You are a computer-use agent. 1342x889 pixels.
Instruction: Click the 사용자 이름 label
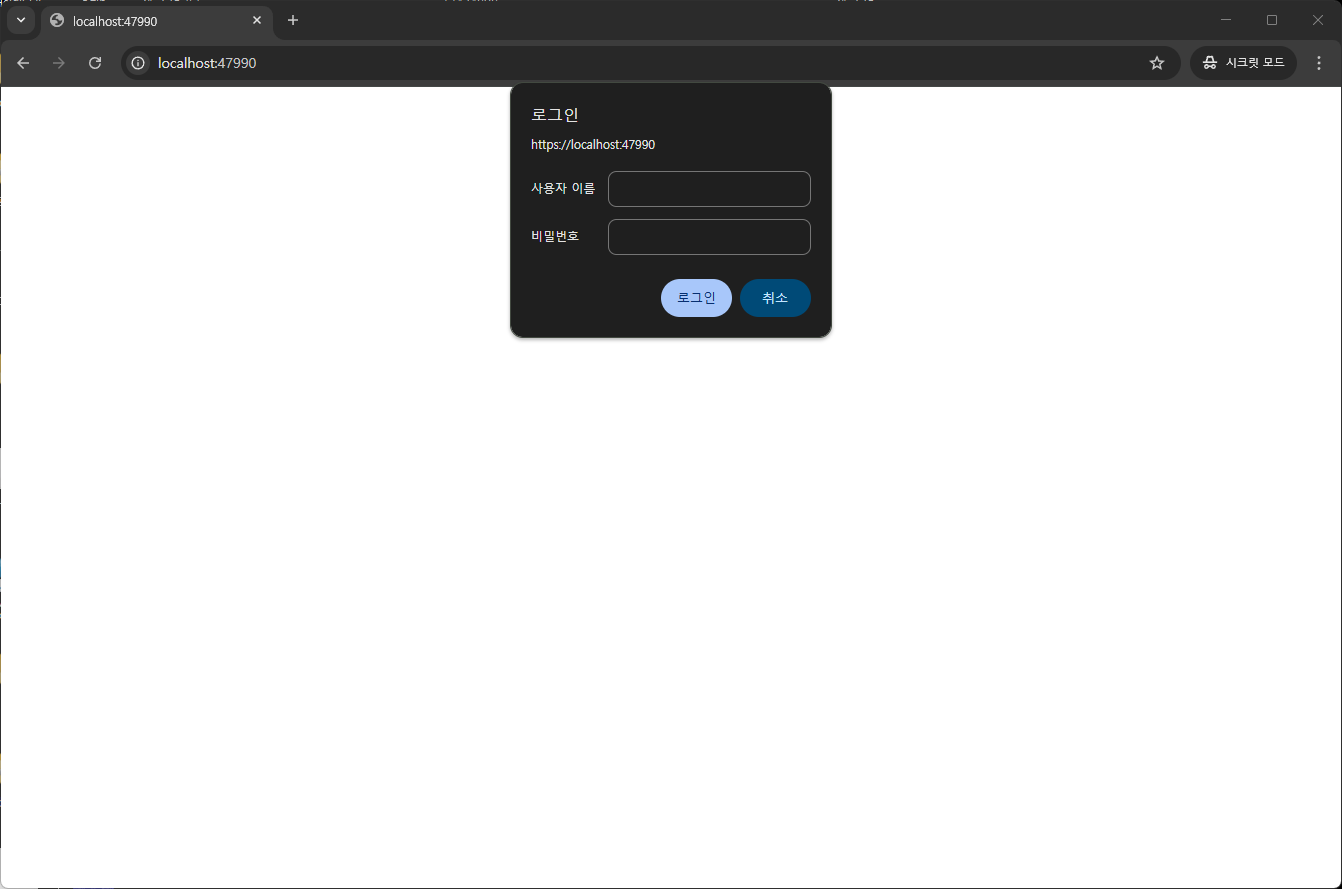563,189
